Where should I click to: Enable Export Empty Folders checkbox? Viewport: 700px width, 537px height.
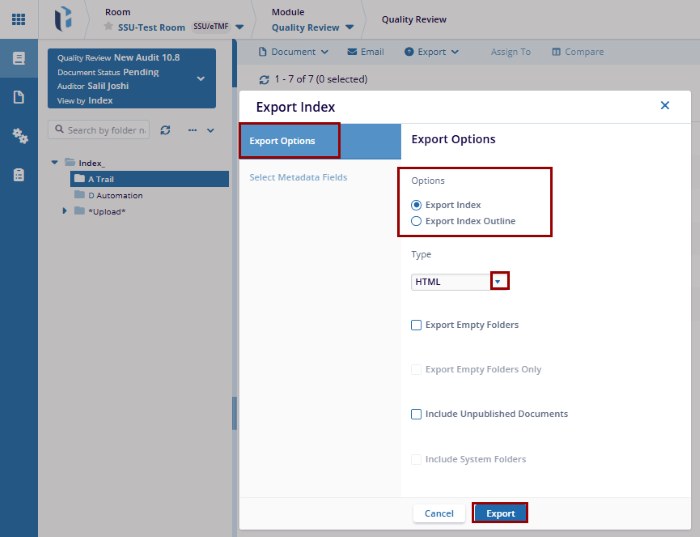(x=416, y=325)
